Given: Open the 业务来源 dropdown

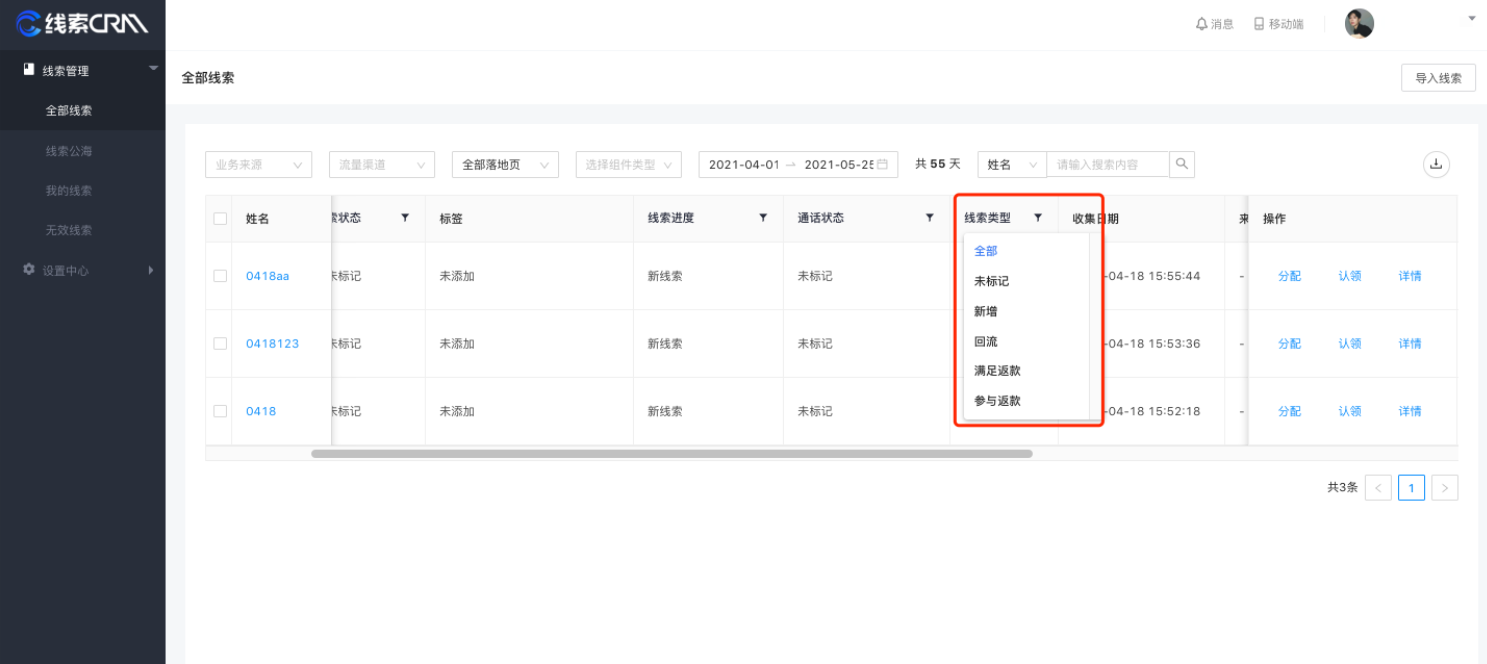Looking at the screenshot, I should click(x=258, y=164).
